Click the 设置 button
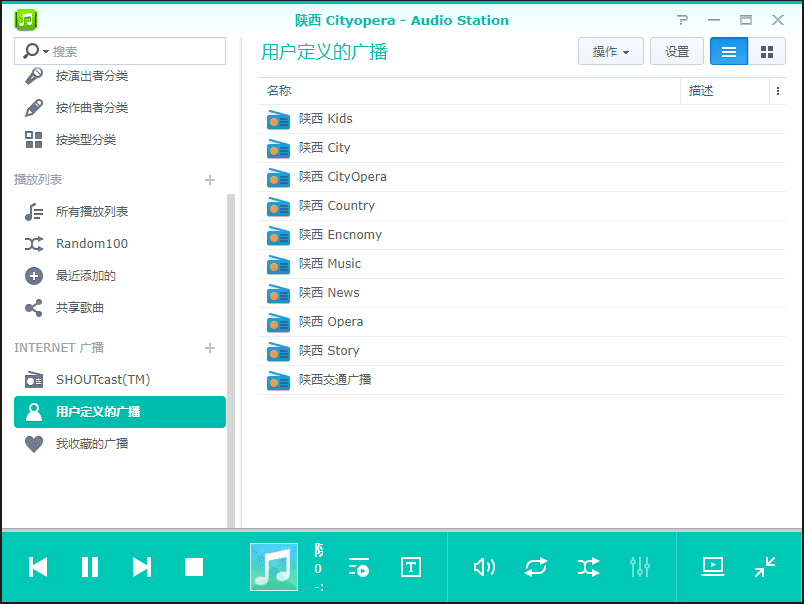This screenshot has width=804, height=604. pyautogui.click(x=677, y=52)
